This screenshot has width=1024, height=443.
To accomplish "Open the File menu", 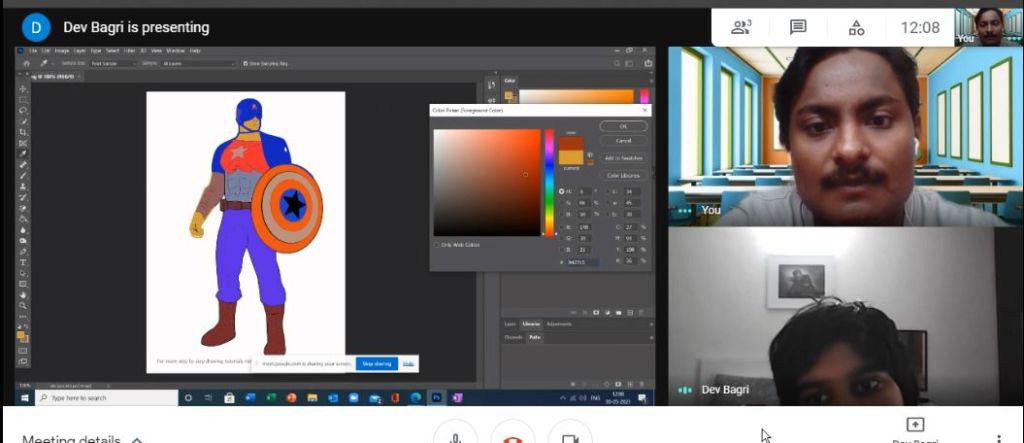I will pyautogui.click(x=33, y=50).
